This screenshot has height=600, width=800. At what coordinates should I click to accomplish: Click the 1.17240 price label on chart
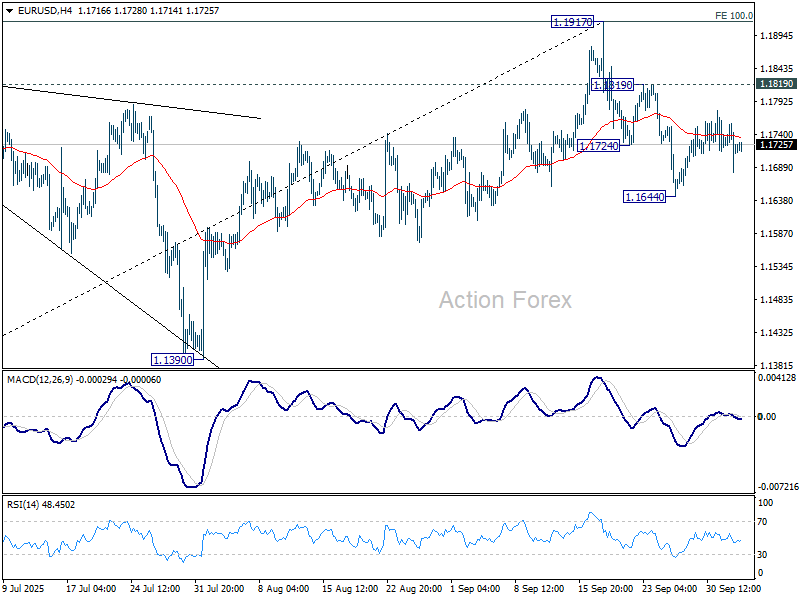599,146
